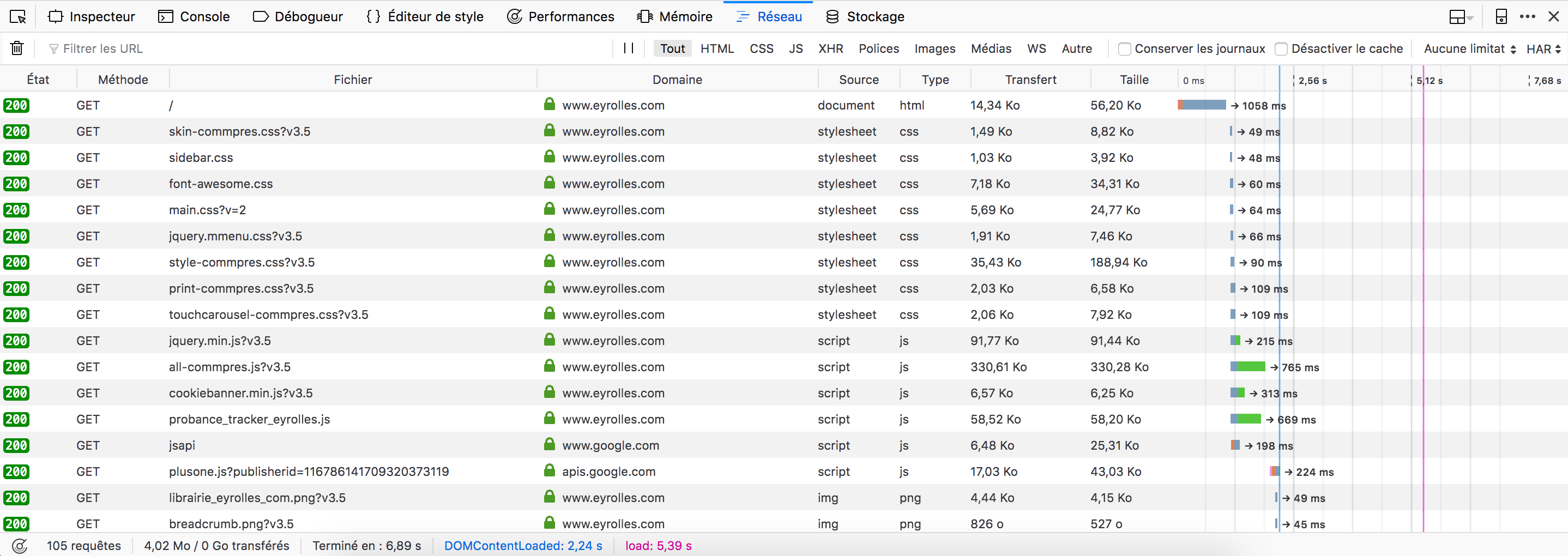This screenshot has width=1568, height=556.
Task: Pause network recording
Action: pyautogui.click(x=629, y=48)
